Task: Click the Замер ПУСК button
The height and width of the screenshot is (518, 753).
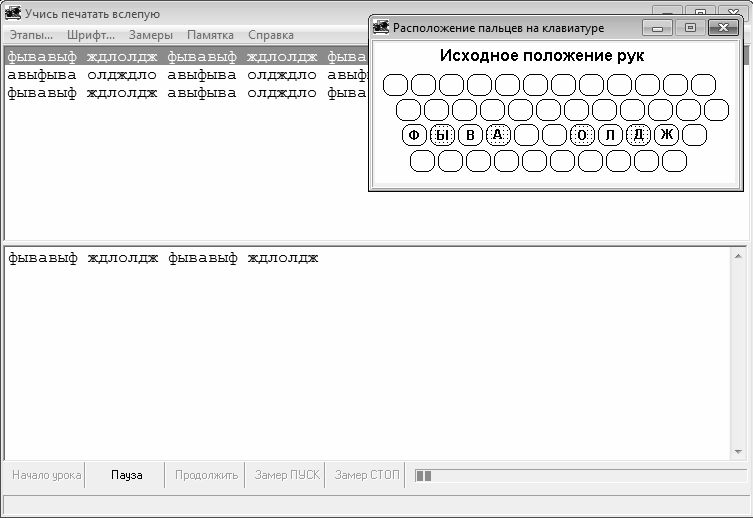Action: point(287,475)
